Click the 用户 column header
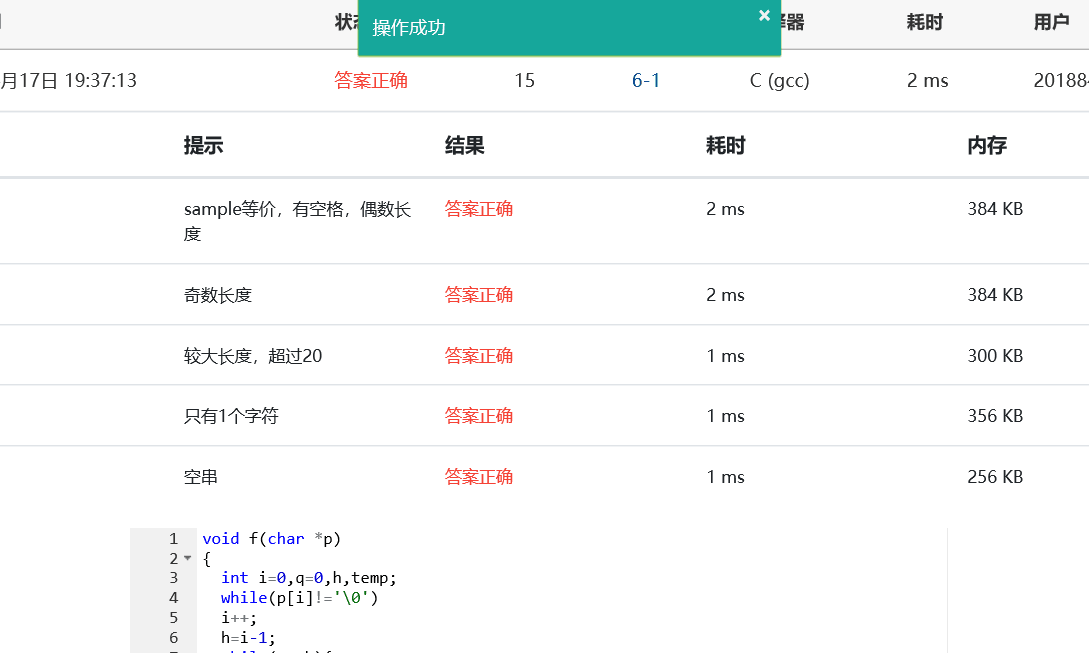The image size is (1089, 653). tap(1051, 22)
